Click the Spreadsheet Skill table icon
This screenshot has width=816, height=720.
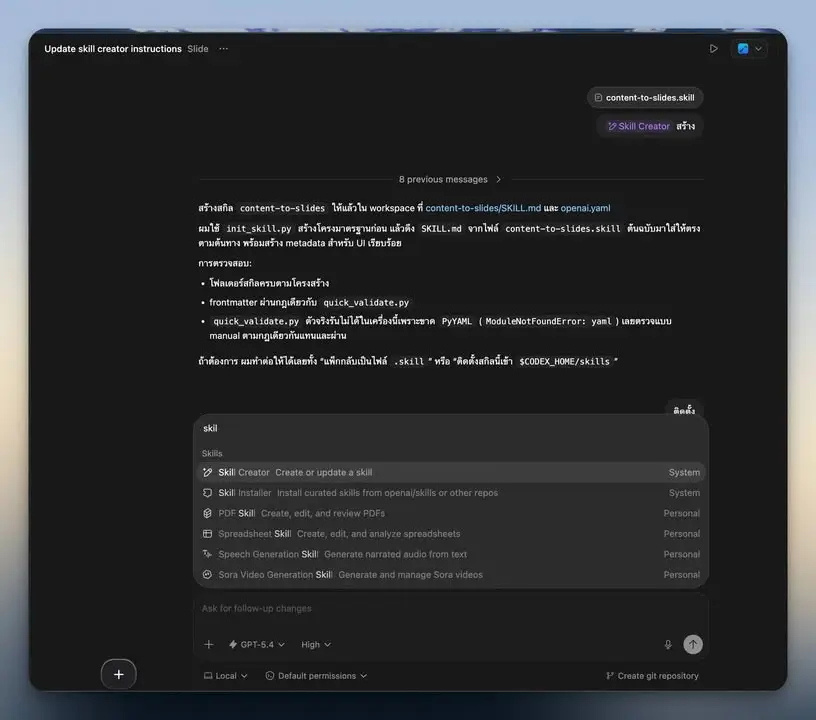(x=207, y=534)
